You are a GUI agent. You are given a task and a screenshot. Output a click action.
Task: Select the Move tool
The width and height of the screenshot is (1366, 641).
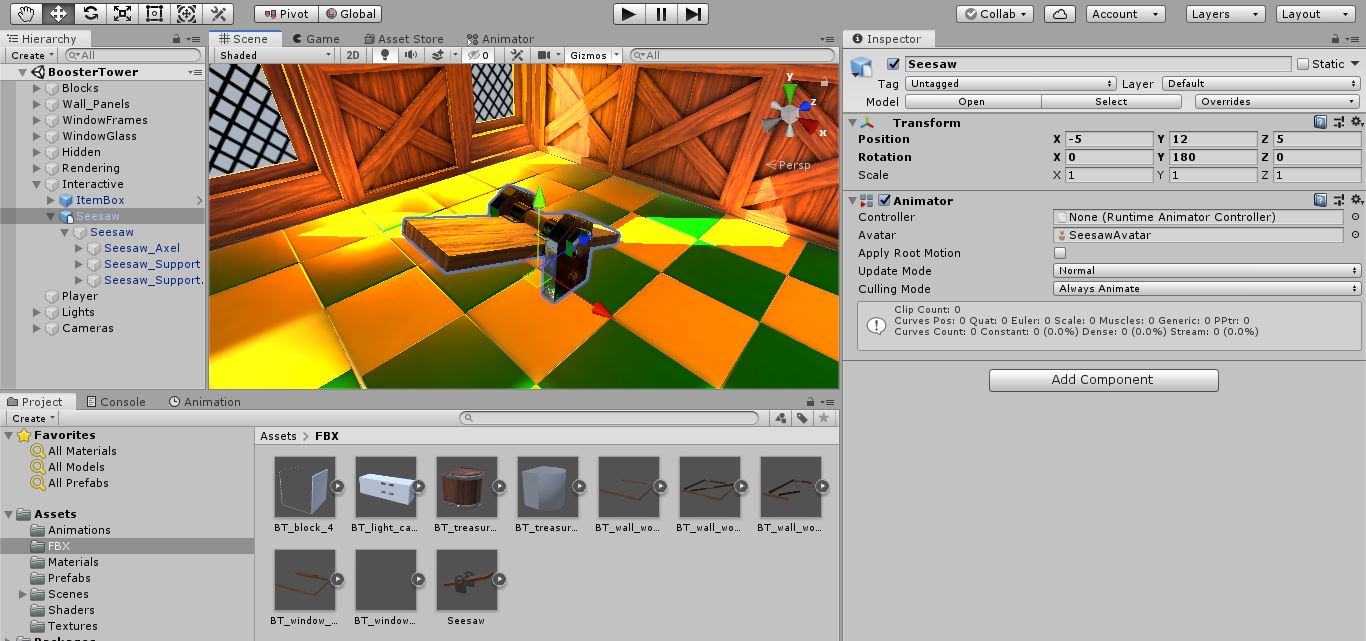58,13
